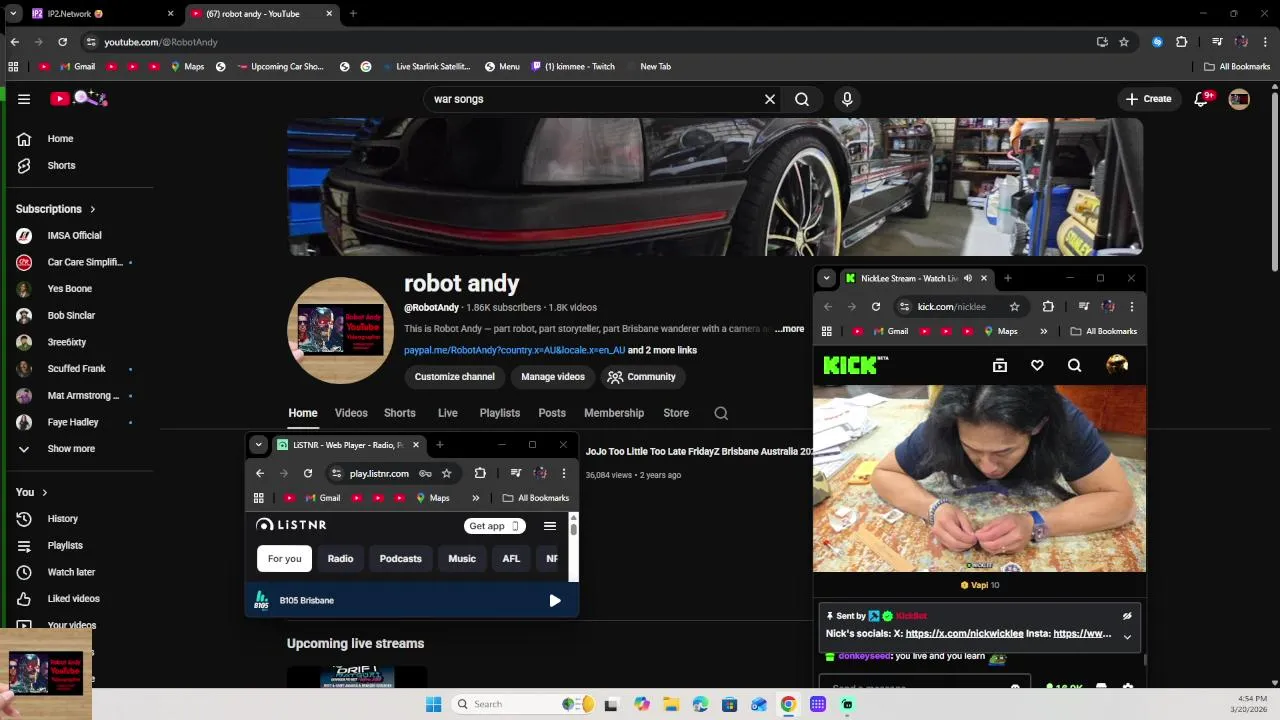Viewport: 1280px width, 720px height.
Task: Open the Community button
Action: coord(642,377)
